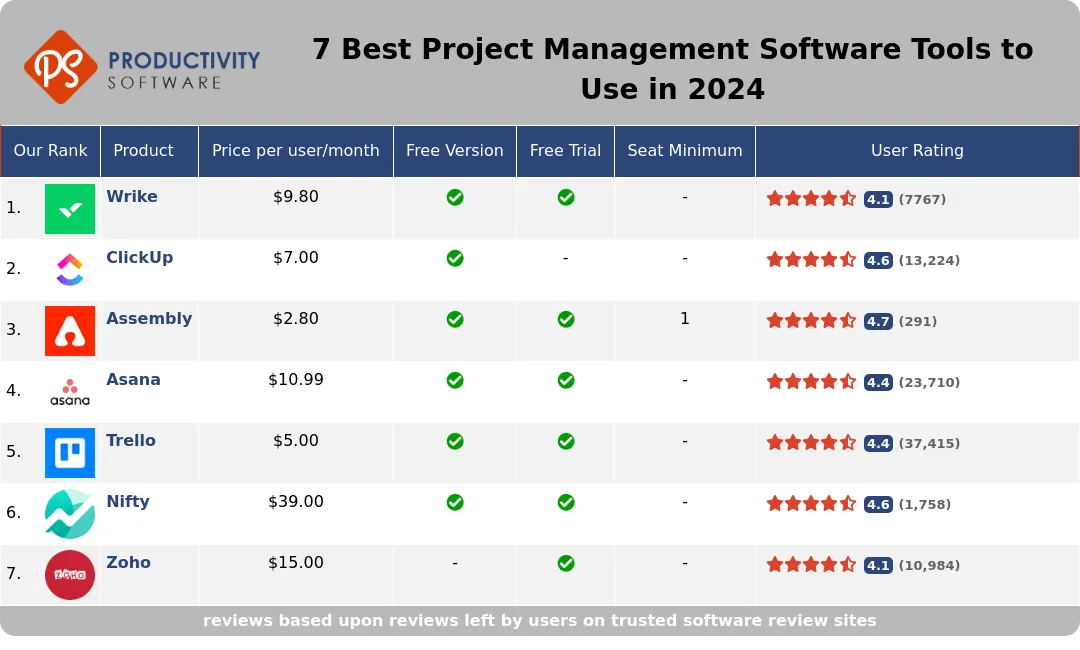Image resolution: width=1080 pixels, height=650 pixels.
Task: Click the (7767) review count
Action: coord(922,199)
